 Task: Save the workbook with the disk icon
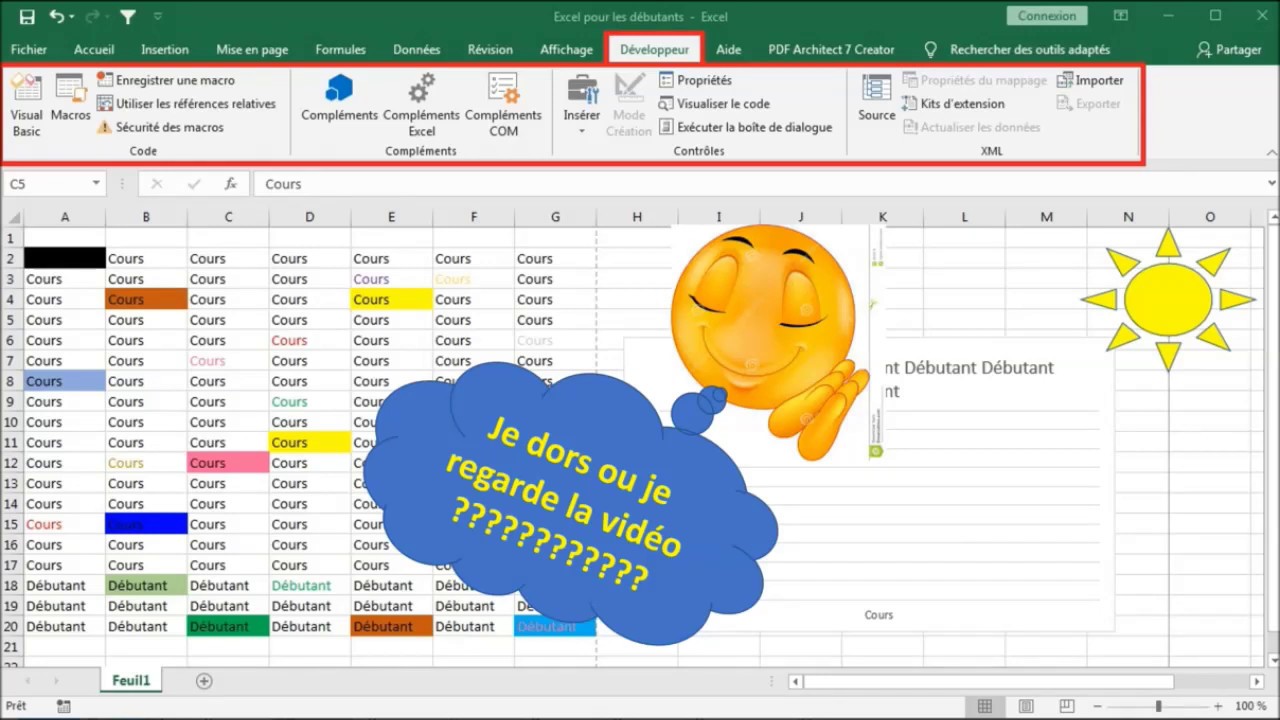click(27, 17)
